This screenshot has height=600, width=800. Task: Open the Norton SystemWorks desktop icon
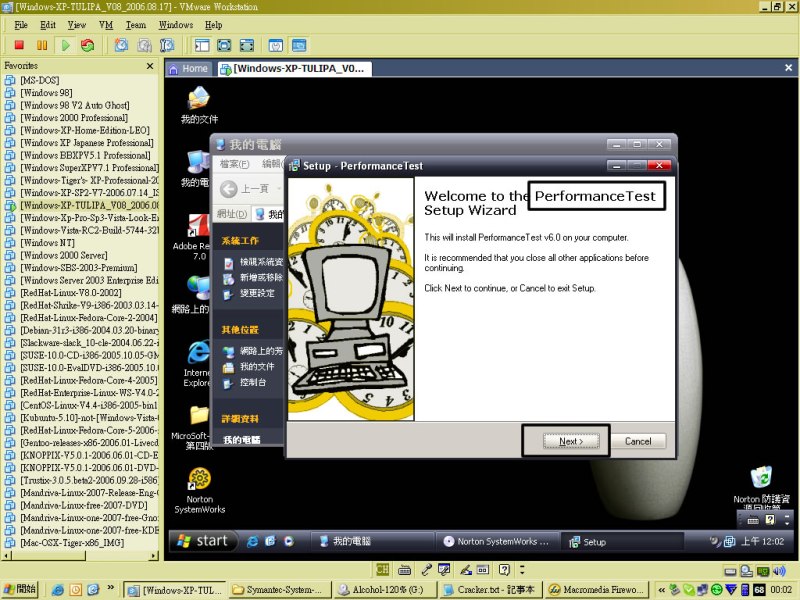199,490
